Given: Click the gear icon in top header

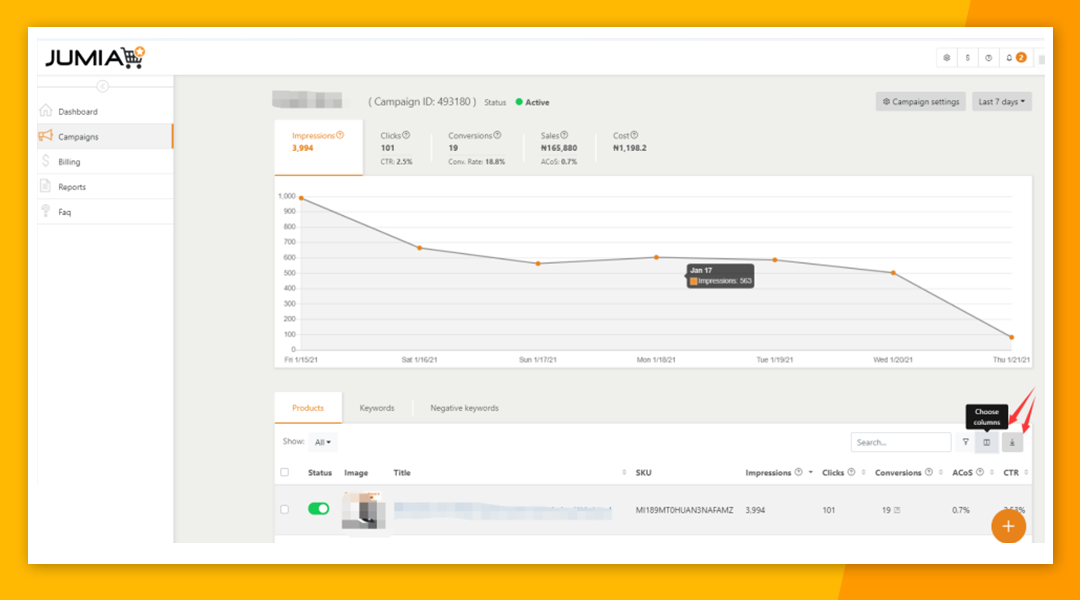Looking at the screenshot, I should tap(947, 58).
